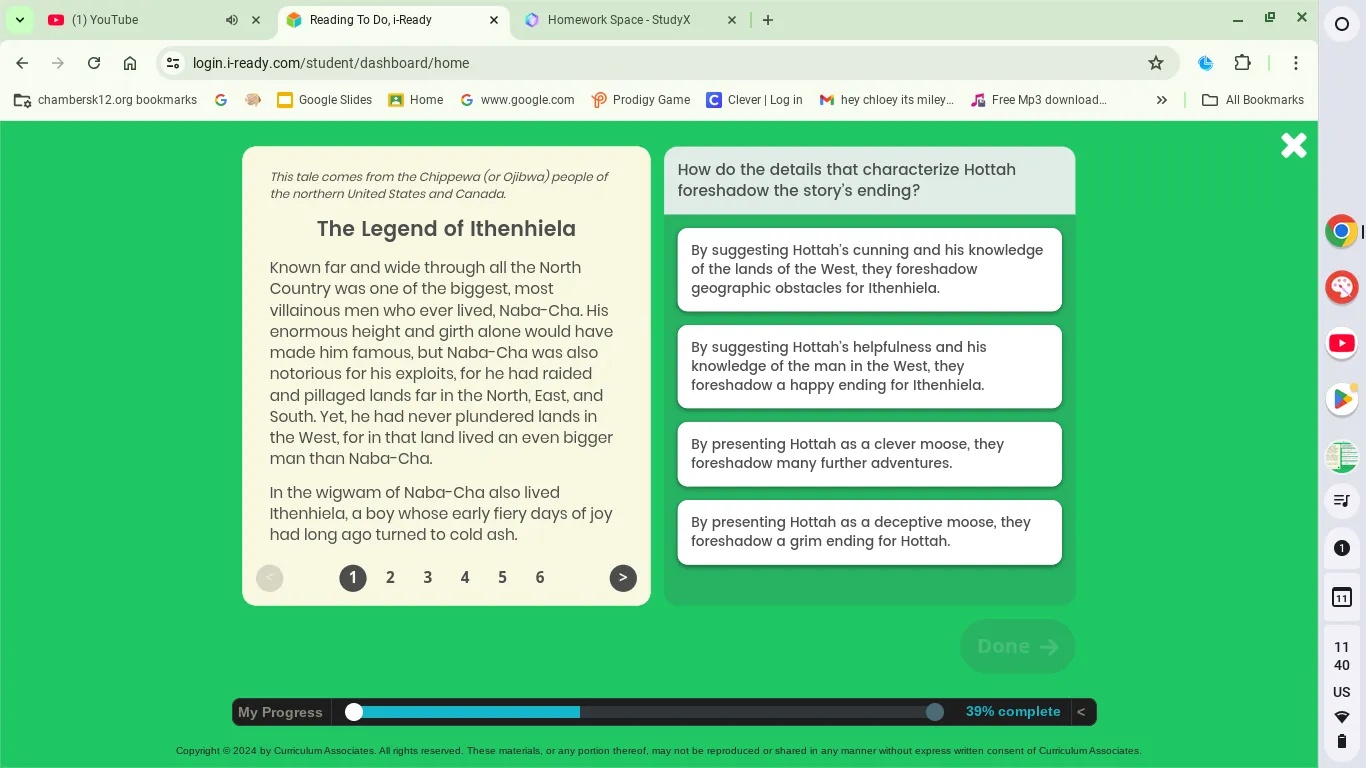Bookmark this page with the star icon
This screenshot has height=768, width=1366.
pos(1156,63)
